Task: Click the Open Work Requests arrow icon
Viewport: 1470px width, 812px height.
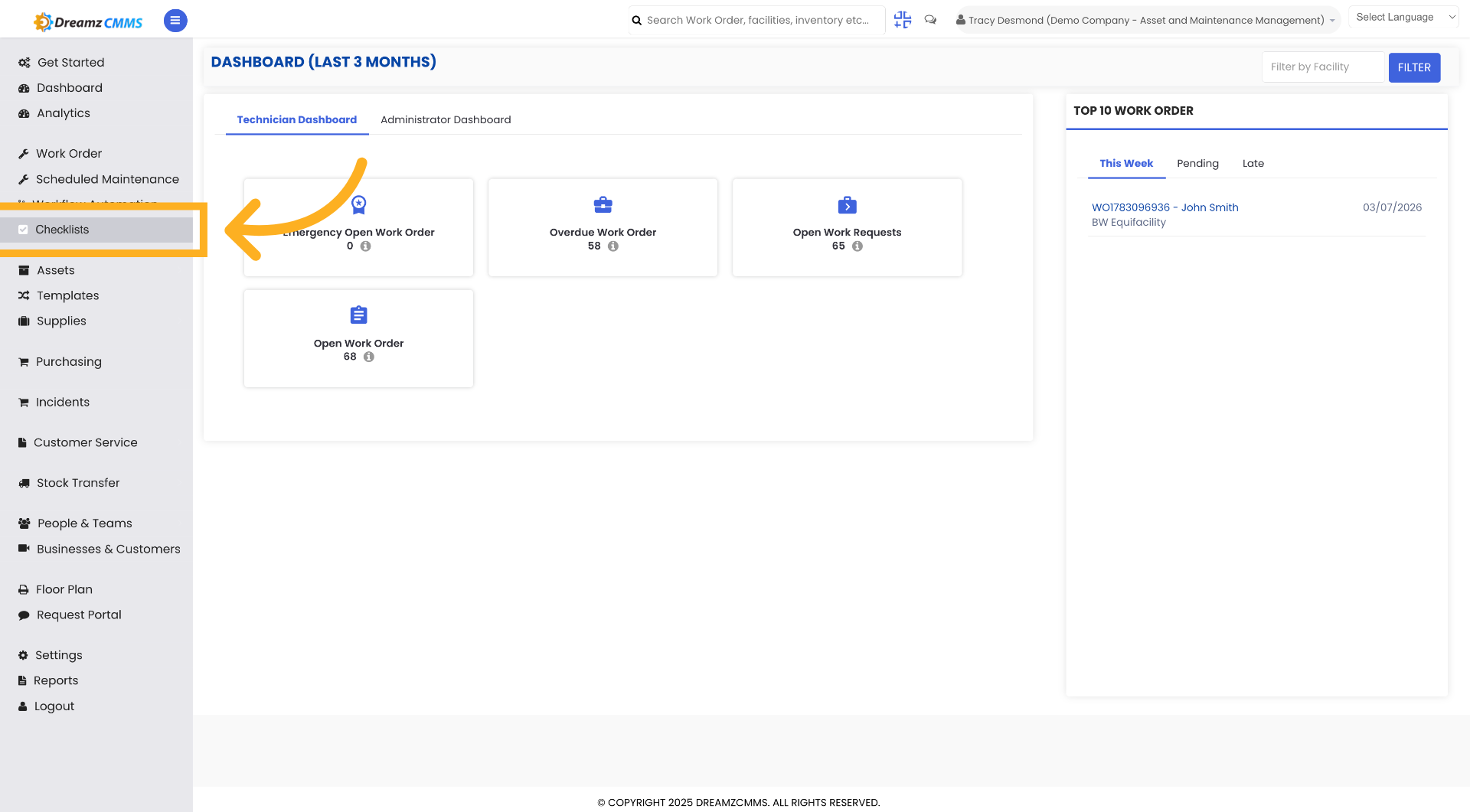Action: tap(848, 205)
